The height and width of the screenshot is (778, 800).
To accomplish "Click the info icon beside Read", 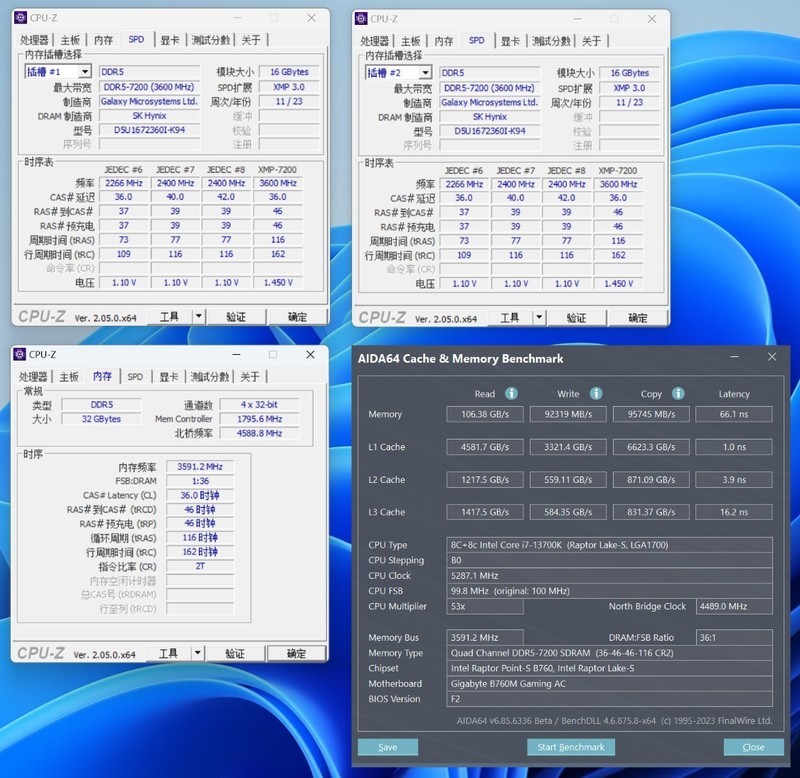I will pyautogui.click(x=511, y=394).
